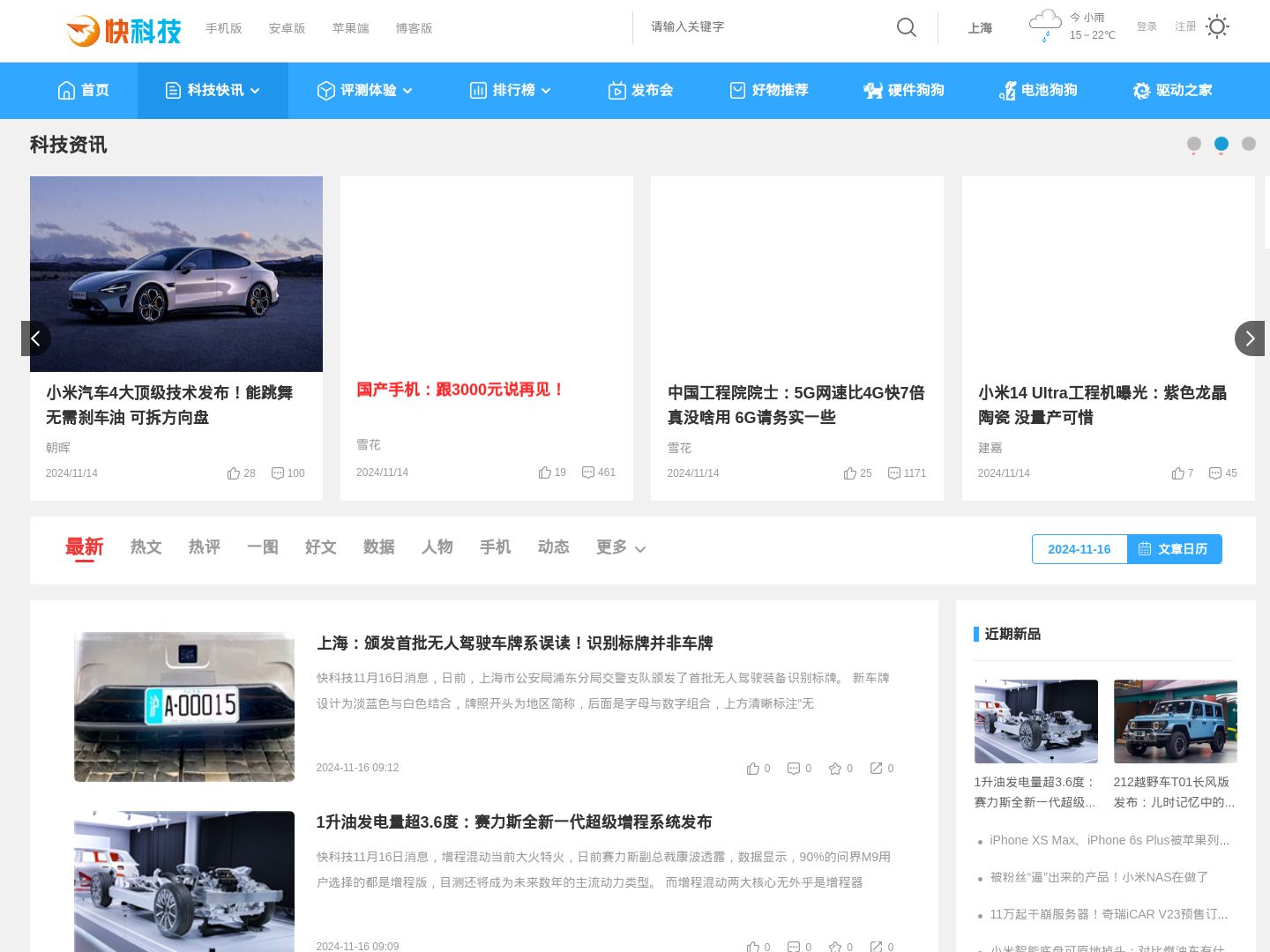Image resolution: width=1270 pixels, height=952 pixels.
Task: Open 国产手机：跟3000元说再见 headline
Action: click(460, 390)
